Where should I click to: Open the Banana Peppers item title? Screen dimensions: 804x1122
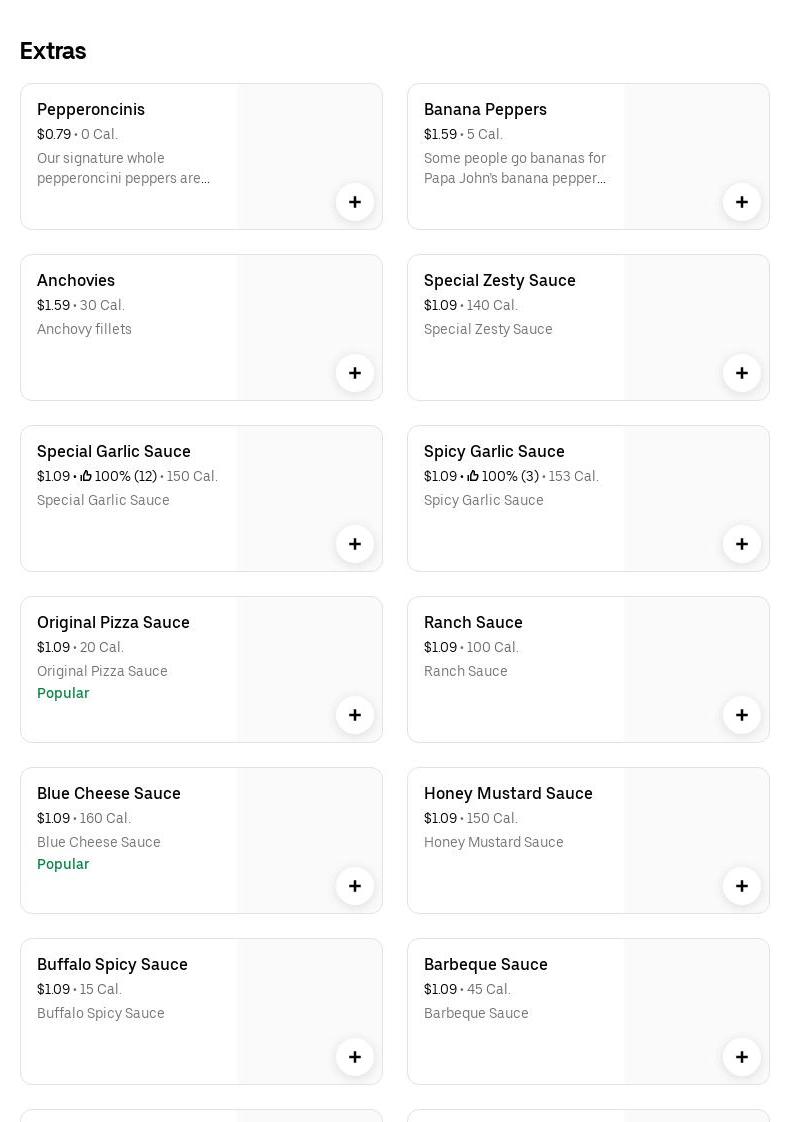pos(485,110)
